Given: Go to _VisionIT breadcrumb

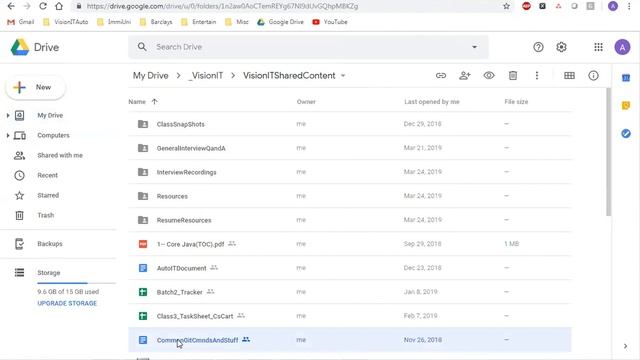Looking at the screenshot, I should pos(205,76).
